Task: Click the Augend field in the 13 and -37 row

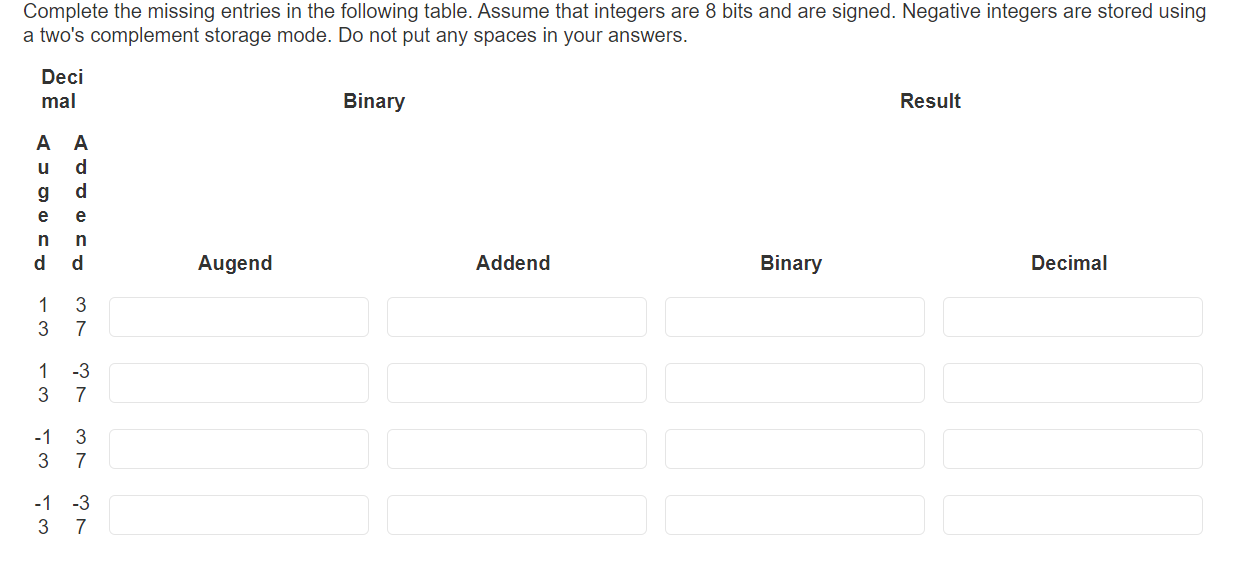Action: coord(239,382)
